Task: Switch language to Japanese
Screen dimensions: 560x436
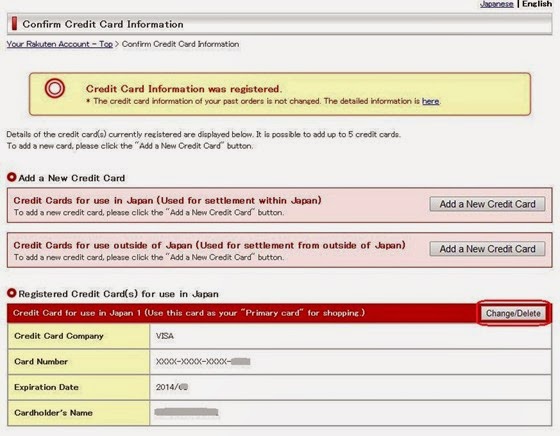Action: 496,4
